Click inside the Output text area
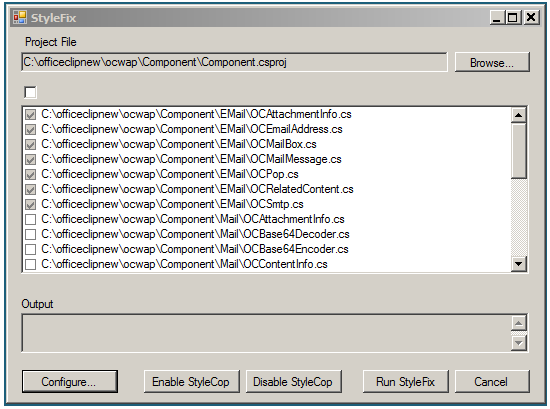The height and width of the screenshot is (409, 550). coord(266,333)
